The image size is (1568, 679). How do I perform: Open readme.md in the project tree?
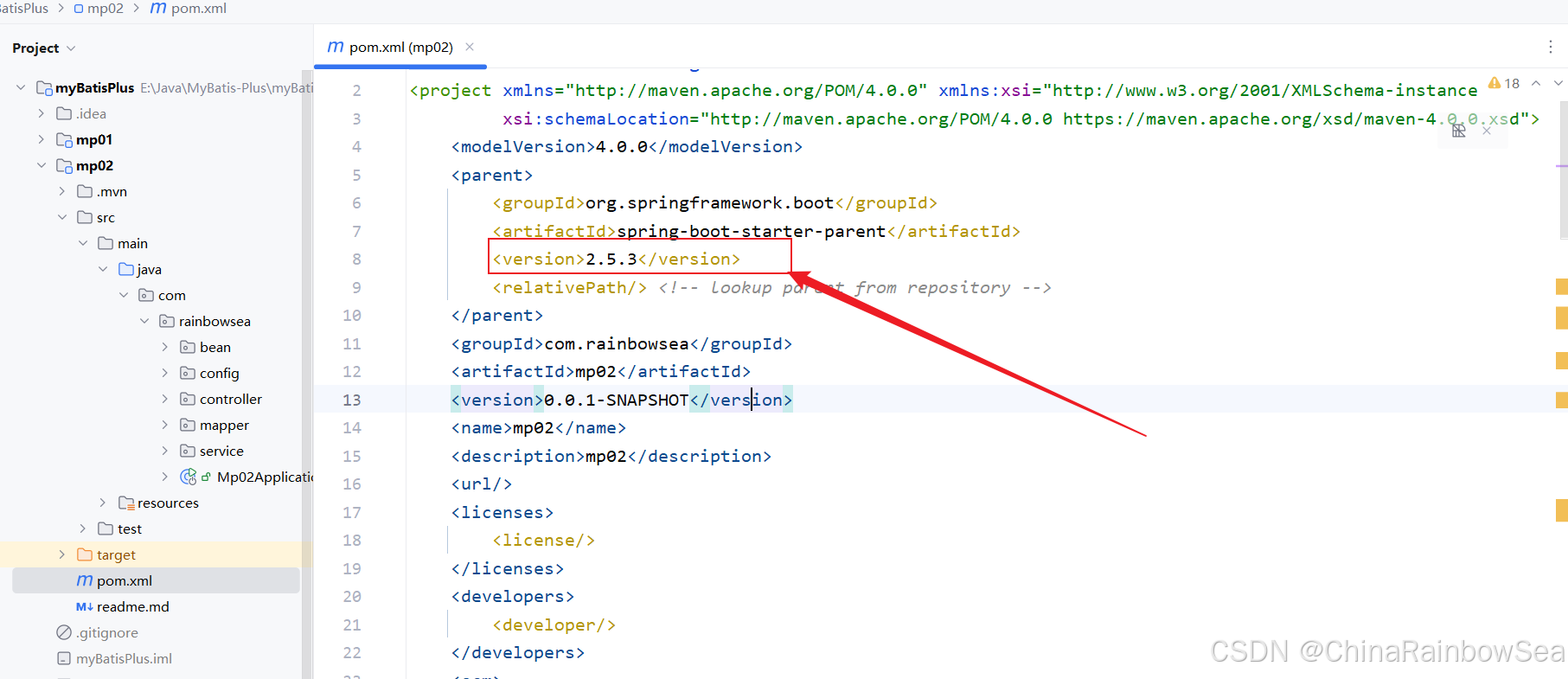(133, 606)
